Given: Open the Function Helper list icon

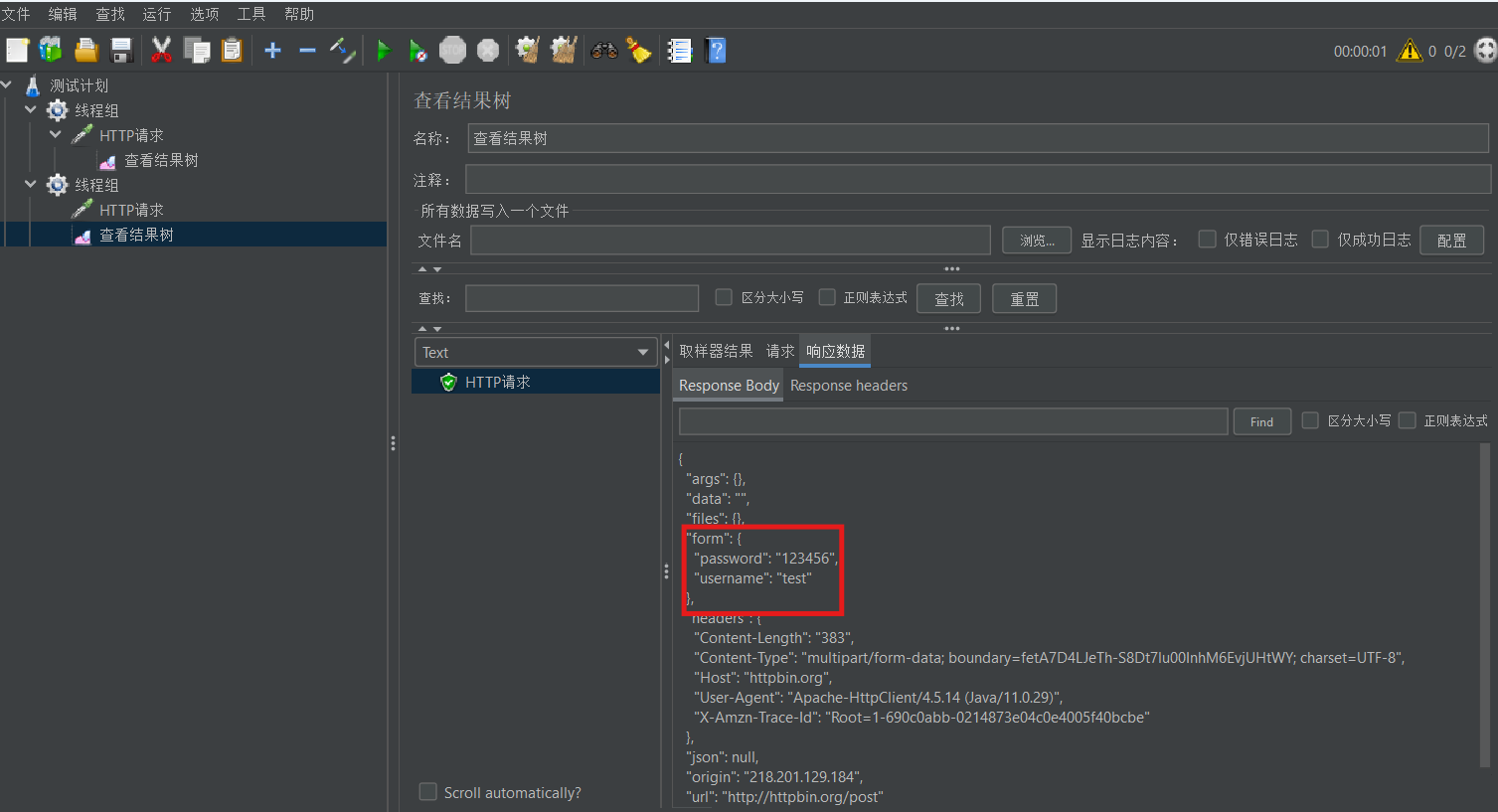Looking at the screenshot, I should (x=680, y=50).
